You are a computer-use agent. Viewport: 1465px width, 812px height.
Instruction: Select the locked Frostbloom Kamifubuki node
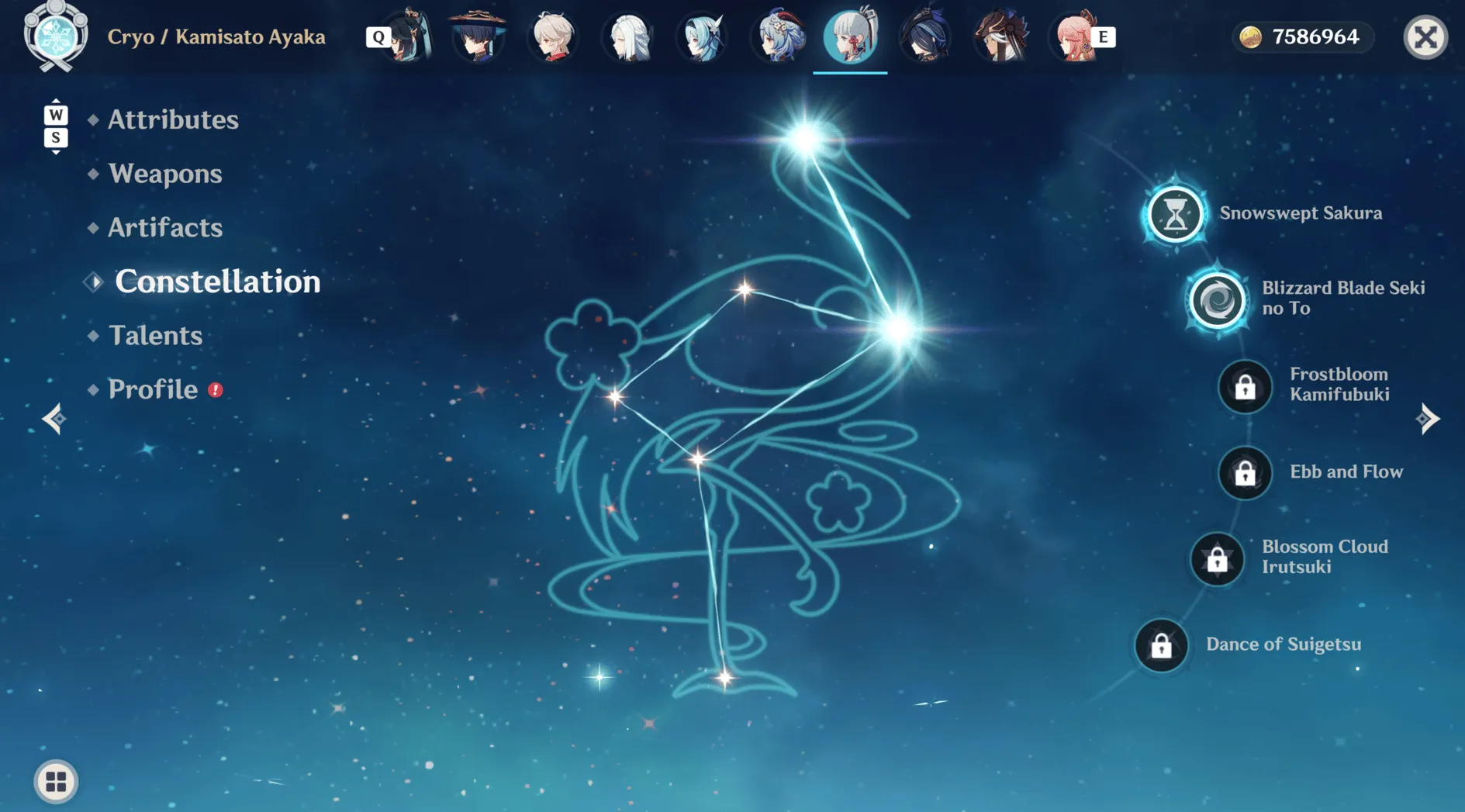tap(1245, 386)
